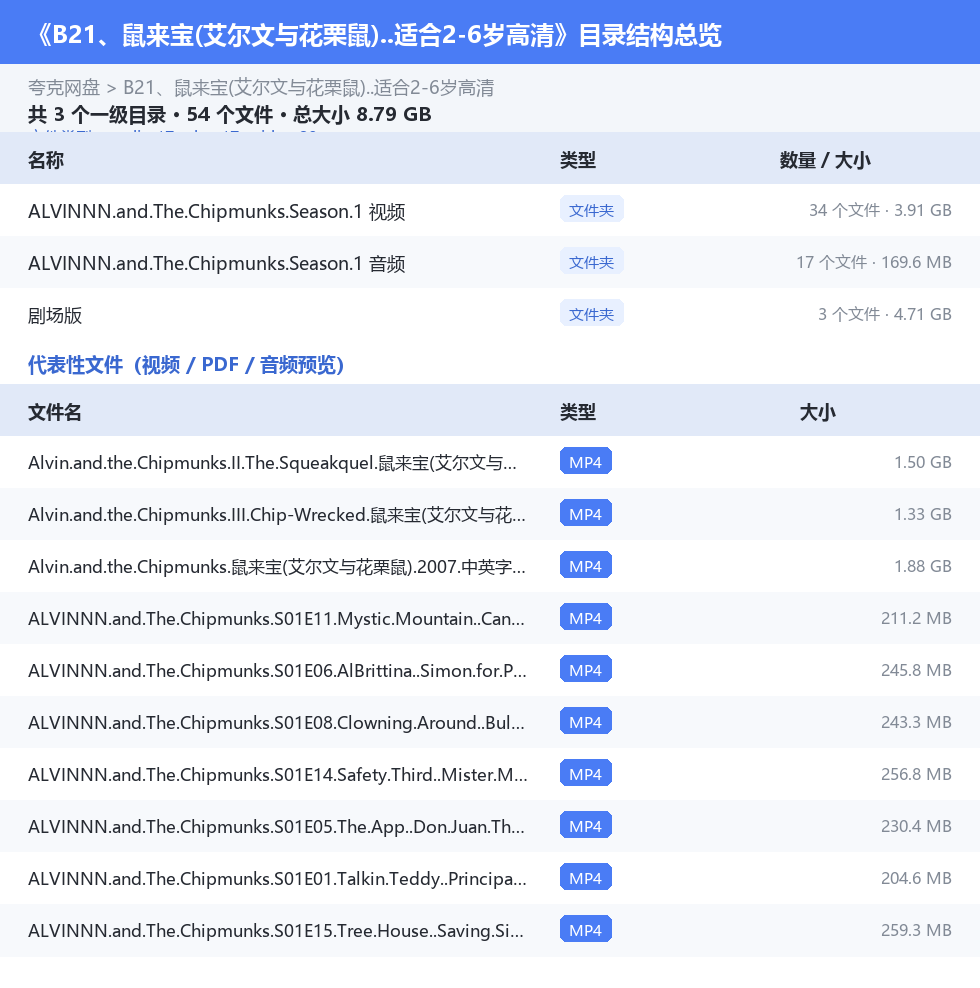Select file S01E15.Tree.House
This screenshot has width=980, height=988.
tap(275, 931)
